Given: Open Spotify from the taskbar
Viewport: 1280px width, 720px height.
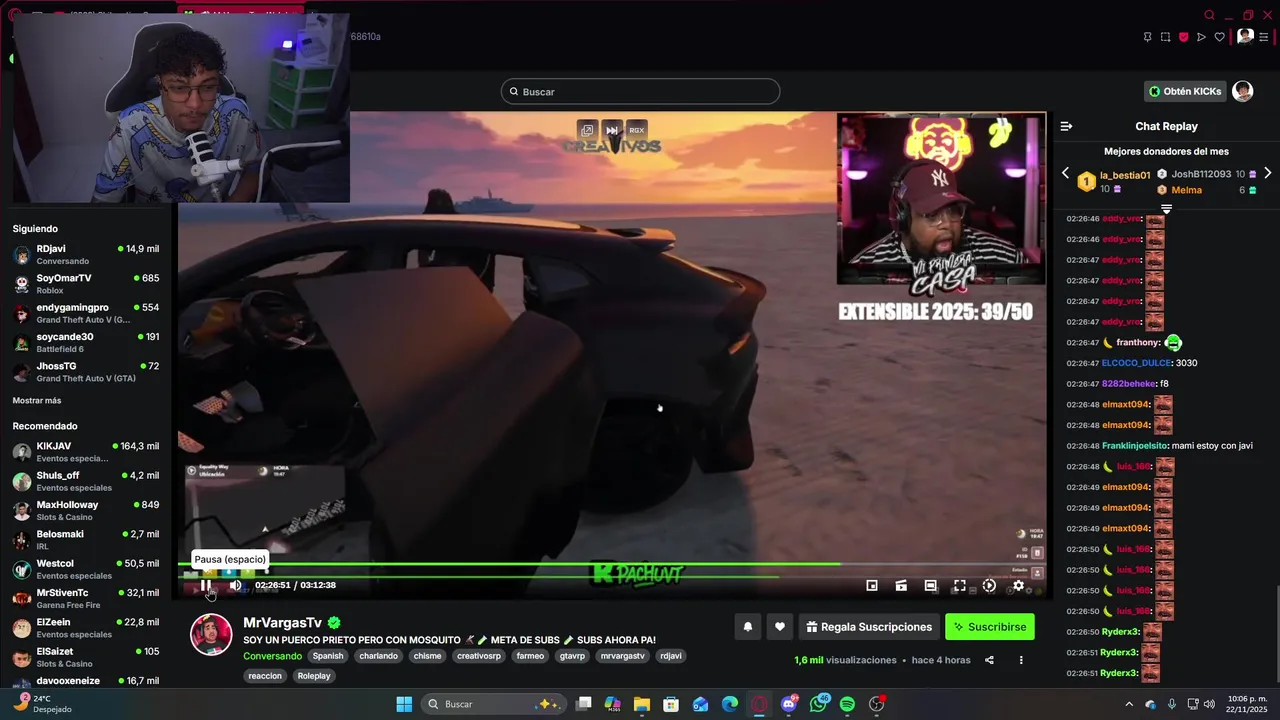Looking at the screenshot, I should click(x=848, y=704).
